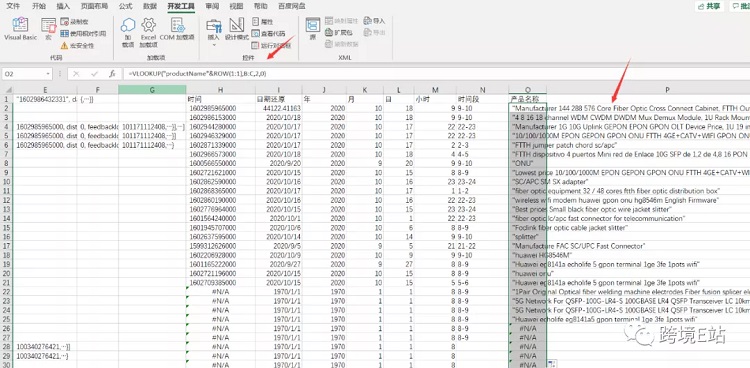Screen dimensions: 750x368
Task: Click the formula bar confirm checkmark
Action: pos(94,74)
